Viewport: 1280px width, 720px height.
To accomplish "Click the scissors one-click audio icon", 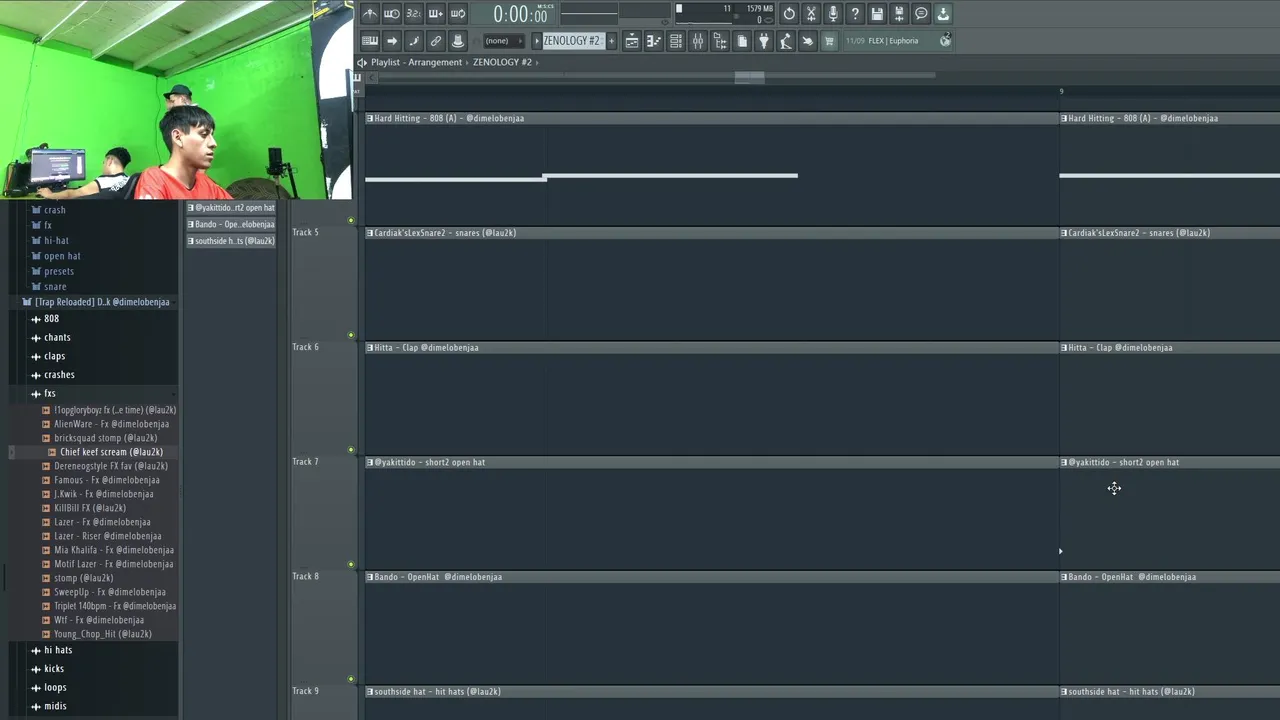I will [811, 14].
